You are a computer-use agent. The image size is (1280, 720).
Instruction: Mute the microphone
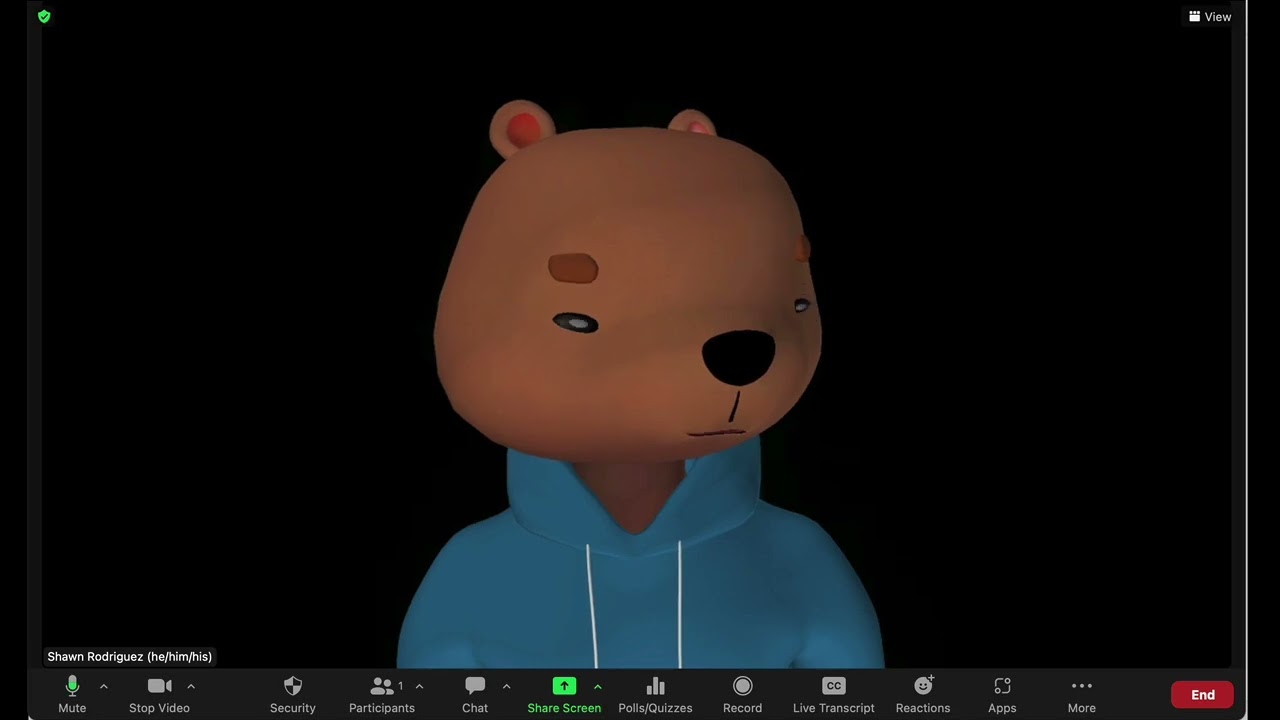[x=72, y=695]
